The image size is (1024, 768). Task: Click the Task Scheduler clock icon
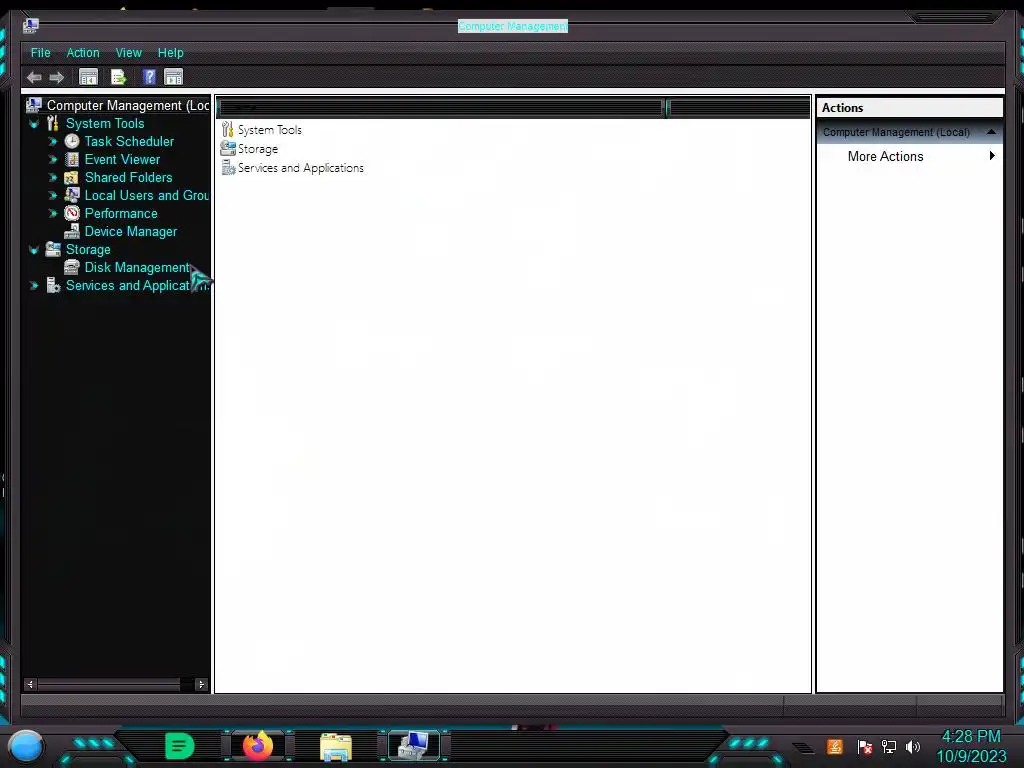pyautogui.click(x=72, y=141)
